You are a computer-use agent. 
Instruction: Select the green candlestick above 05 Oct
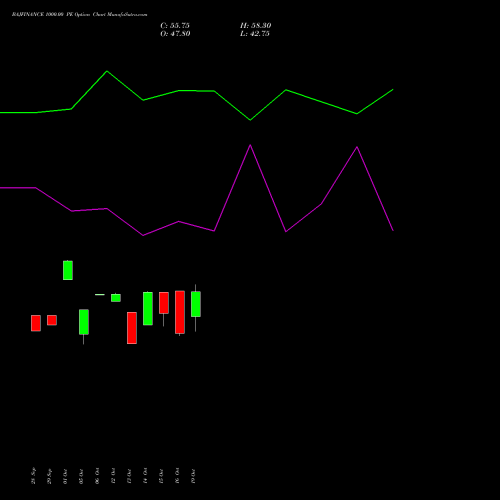coord(84,322)
